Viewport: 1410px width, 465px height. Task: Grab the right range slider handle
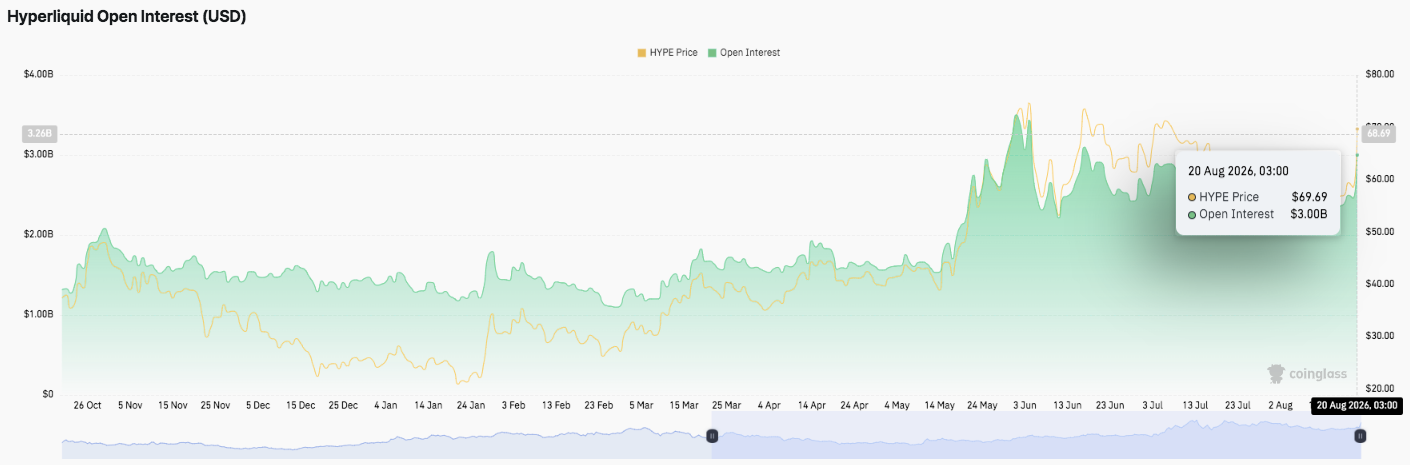tap(1360, 436)
